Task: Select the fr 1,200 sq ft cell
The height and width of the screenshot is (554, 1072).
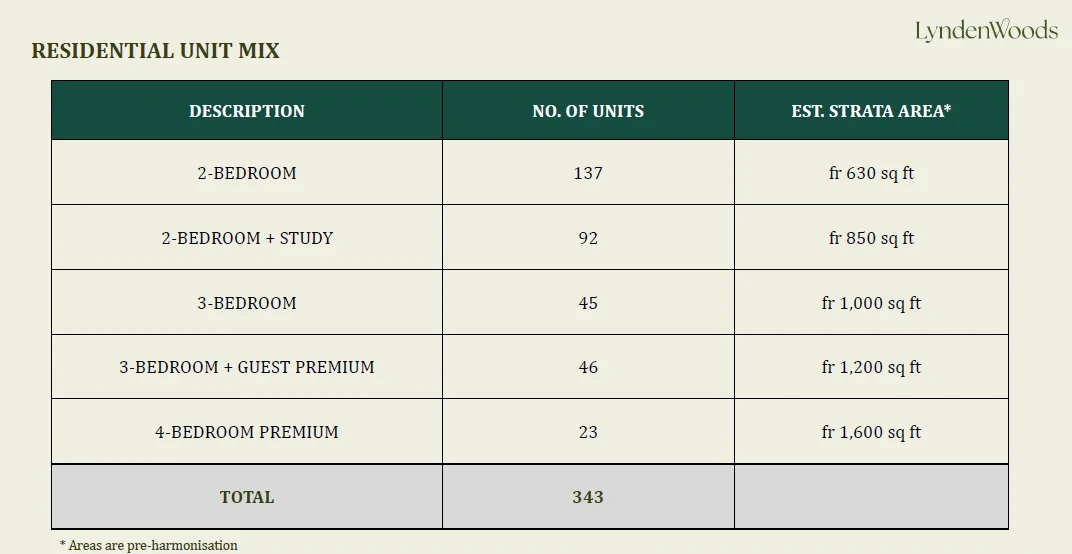Action: point(871,367)
